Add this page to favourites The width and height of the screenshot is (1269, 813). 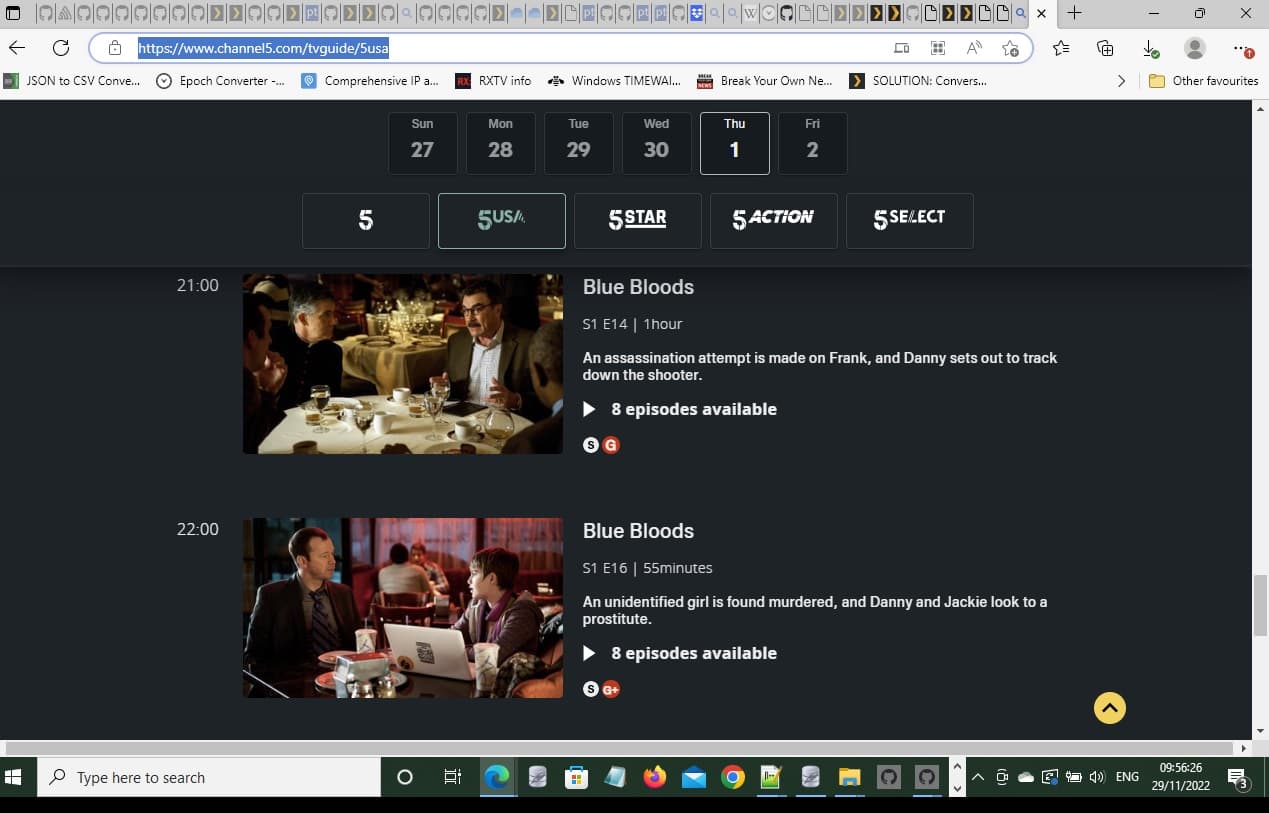click(x=1010, y=48)
